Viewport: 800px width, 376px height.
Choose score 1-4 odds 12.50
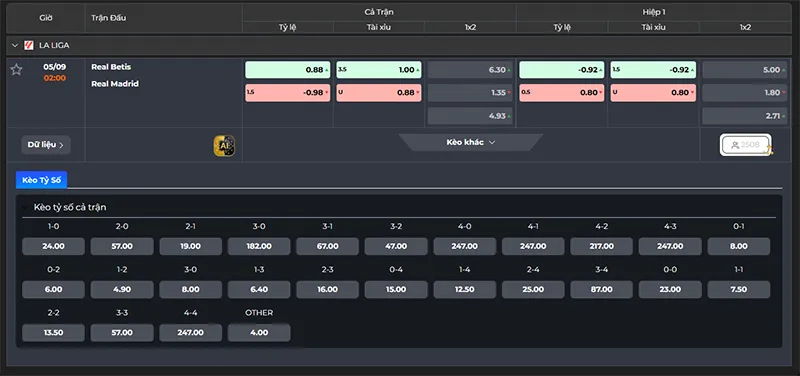click(x=465, y=290)
